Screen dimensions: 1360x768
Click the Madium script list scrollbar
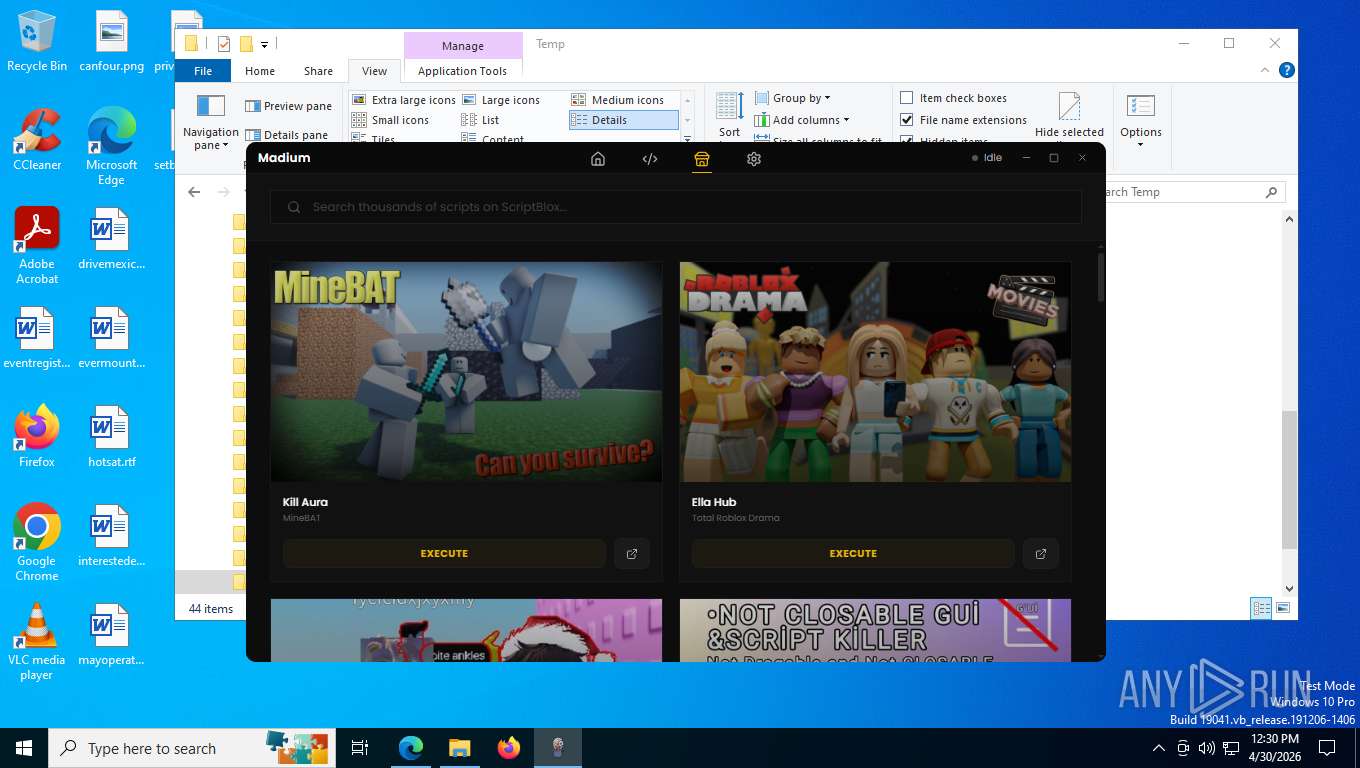click(x=1101, y=277)
